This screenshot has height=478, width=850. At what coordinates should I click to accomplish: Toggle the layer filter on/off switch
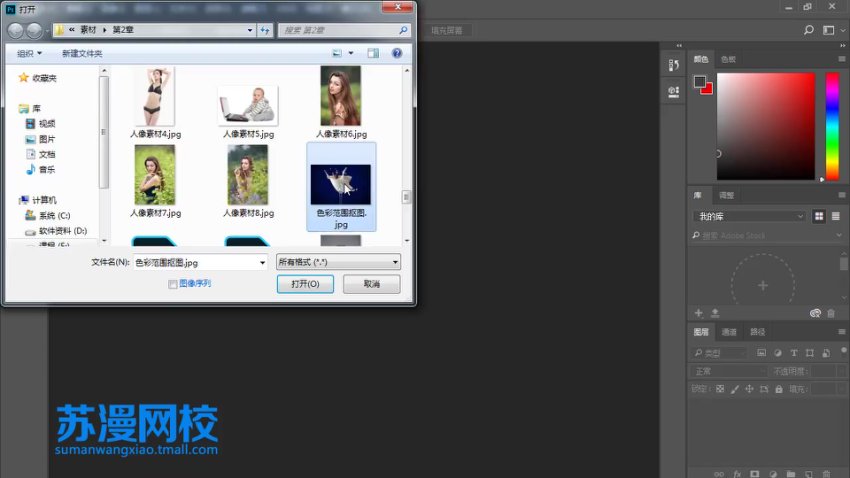coord(843,351)
